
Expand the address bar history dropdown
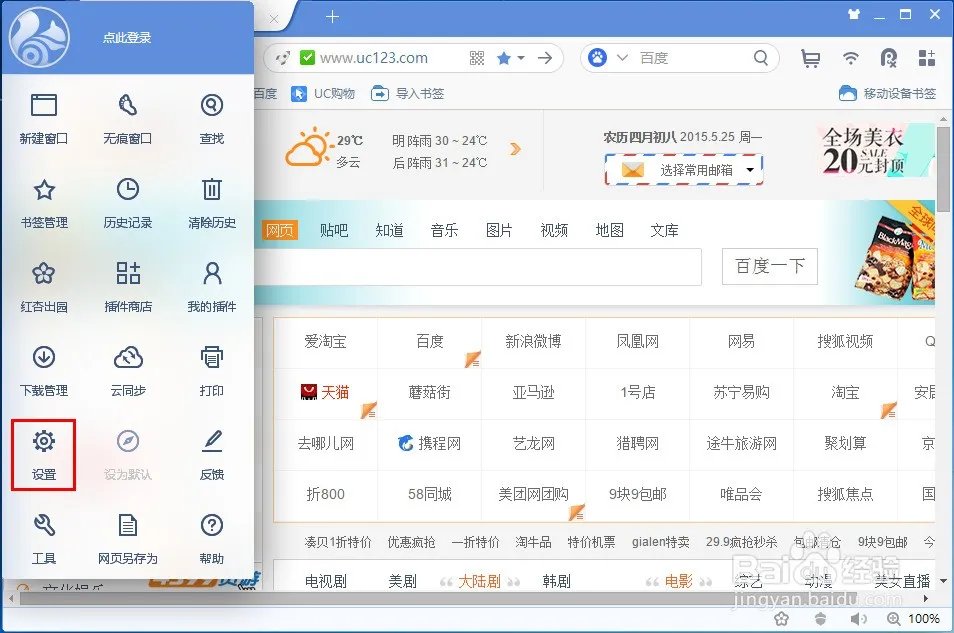coord(521,58)
